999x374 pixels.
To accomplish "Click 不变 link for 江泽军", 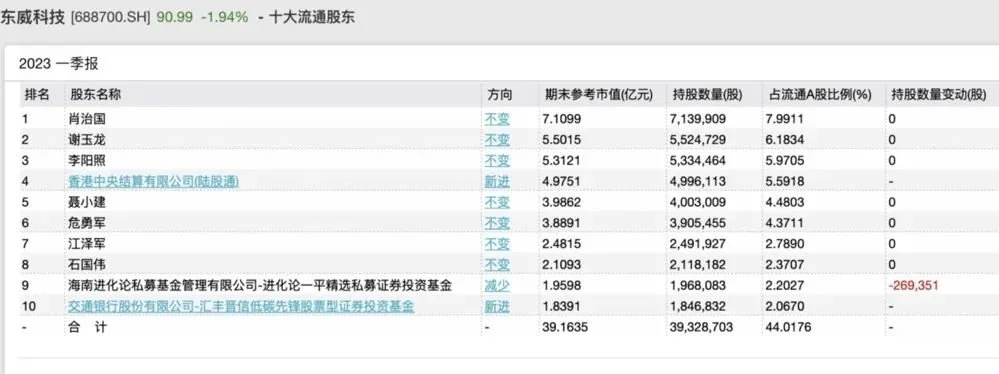I will pos(497,244).
